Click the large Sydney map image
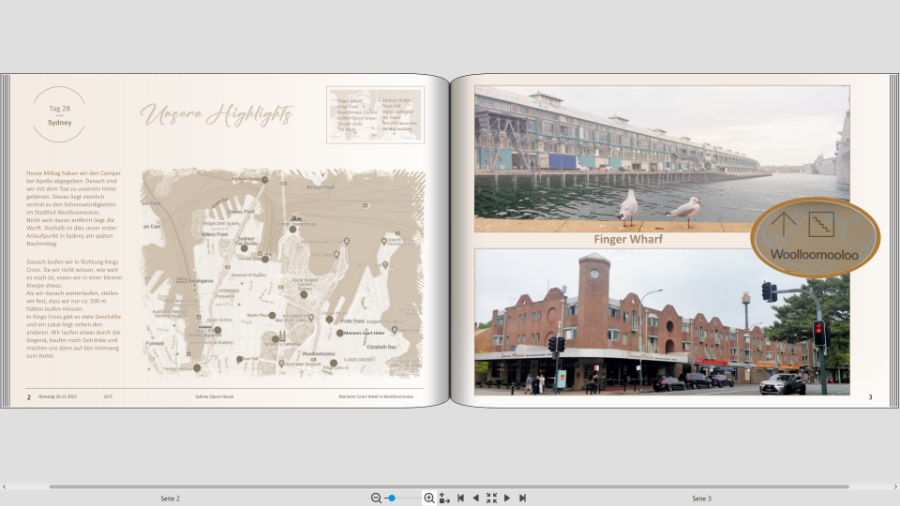Viewport: 900px width, 506px height. pos(282,273)
